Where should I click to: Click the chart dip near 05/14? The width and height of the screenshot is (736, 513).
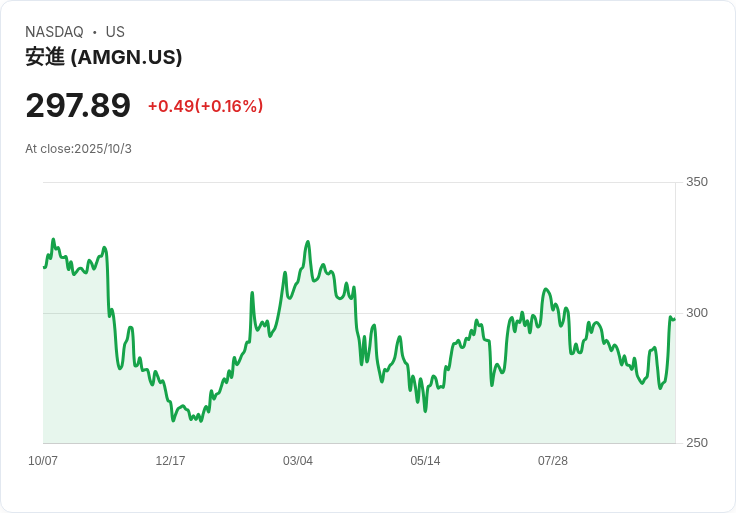425,411
